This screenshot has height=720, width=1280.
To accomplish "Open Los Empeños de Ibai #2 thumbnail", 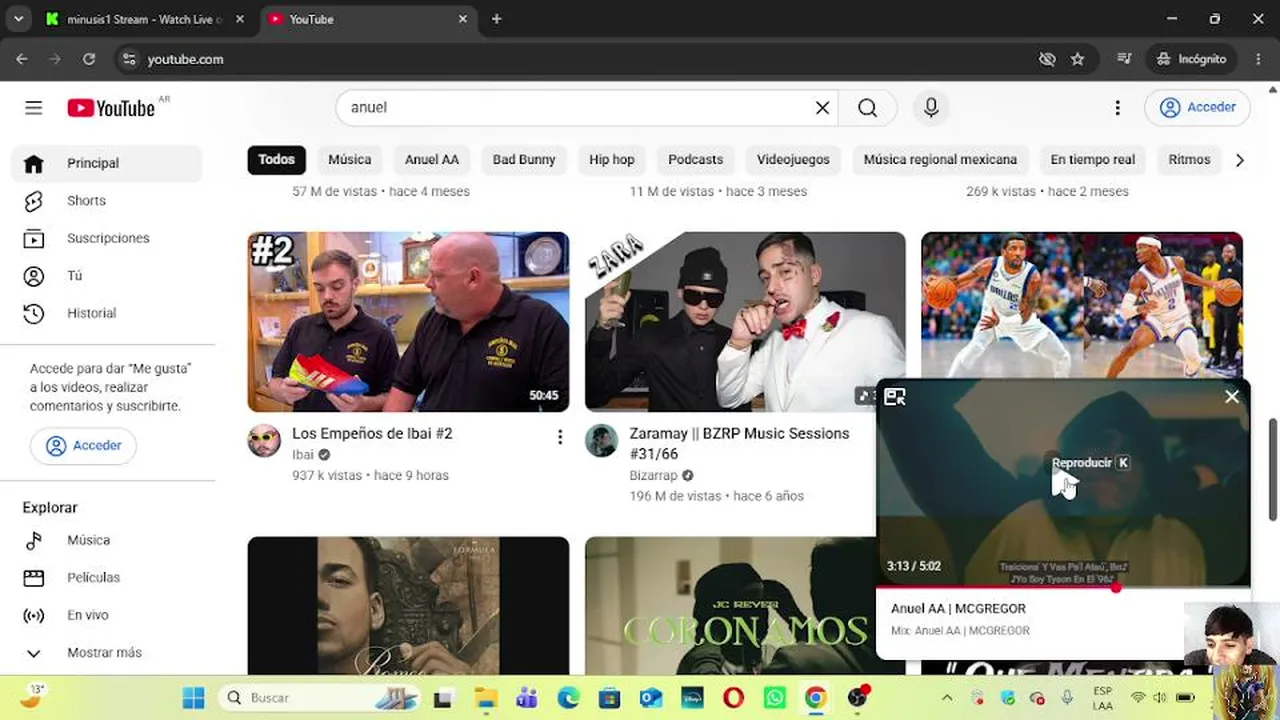I will click(x=408, y=322).
